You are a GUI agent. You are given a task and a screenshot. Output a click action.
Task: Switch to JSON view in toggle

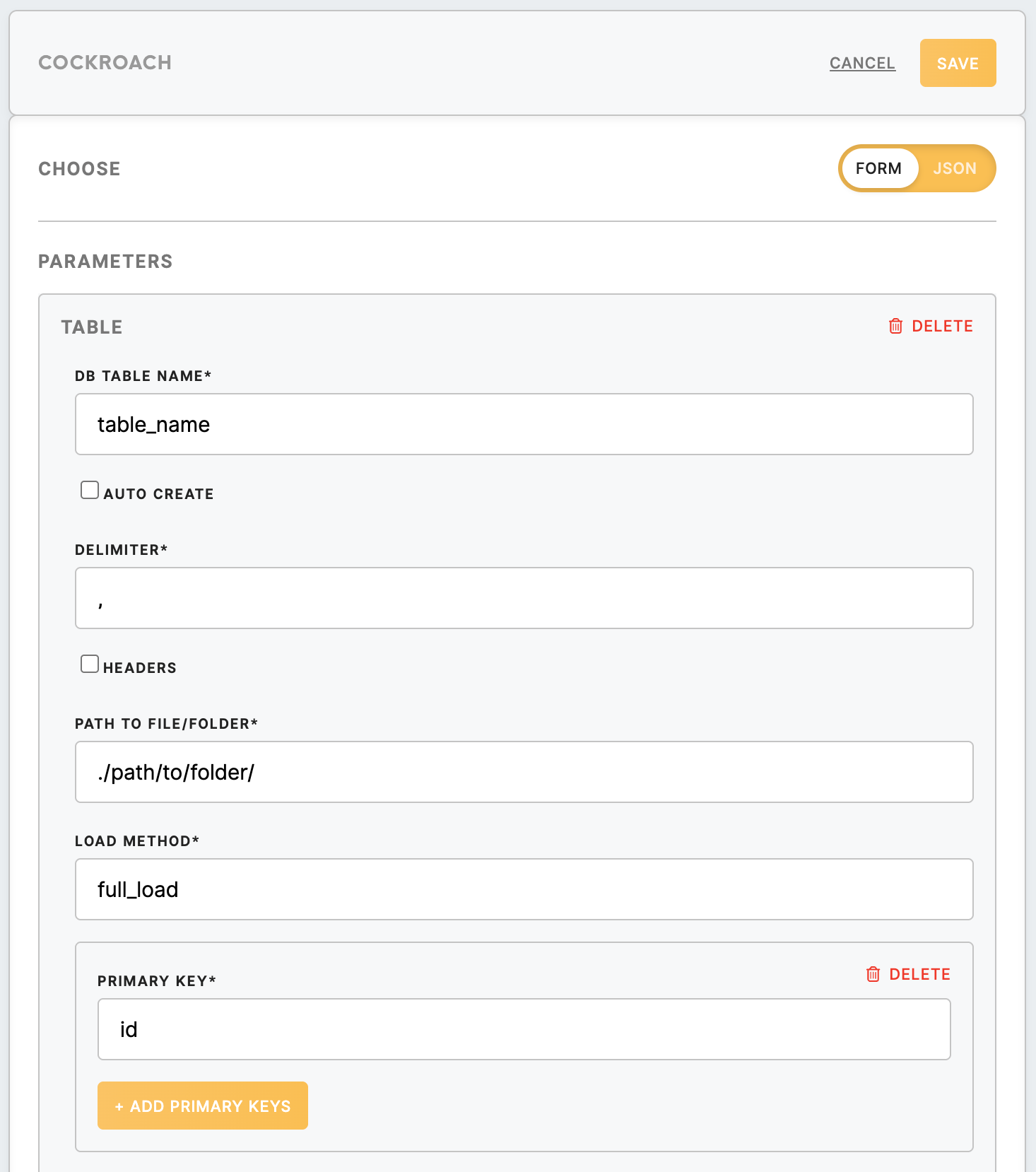click(x=954, y=168)
